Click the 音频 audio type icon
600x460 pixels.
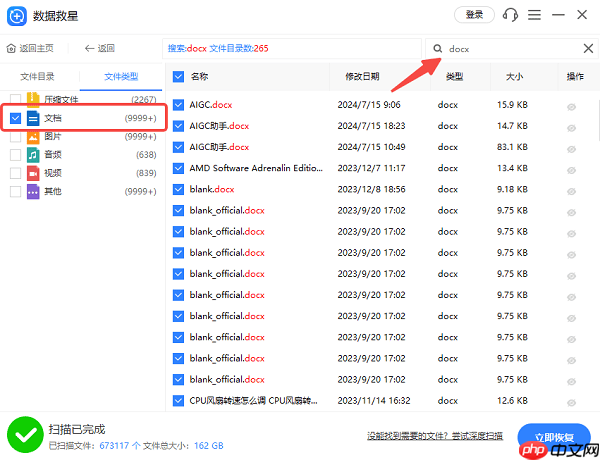click(33, 155)
